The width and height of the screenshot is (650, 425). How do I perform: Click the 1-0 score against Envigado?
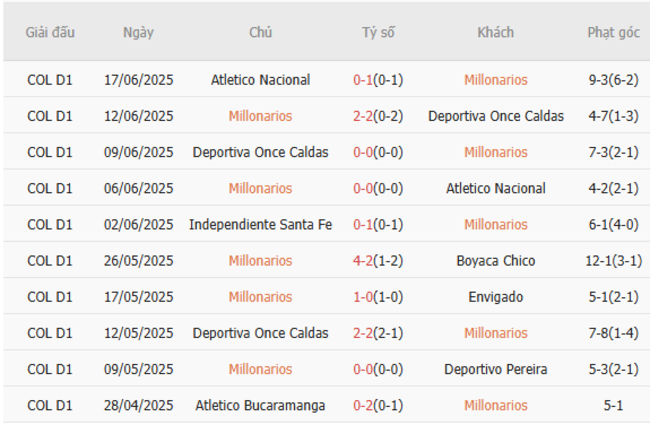[x=364, y=297]
